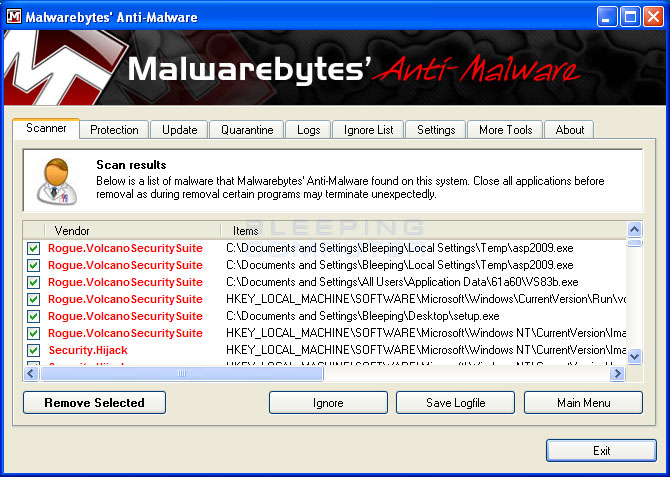This screenshot has width=670, height=477.
Task: Select the Security.Hijack vendor text
Action: point(88,350)
